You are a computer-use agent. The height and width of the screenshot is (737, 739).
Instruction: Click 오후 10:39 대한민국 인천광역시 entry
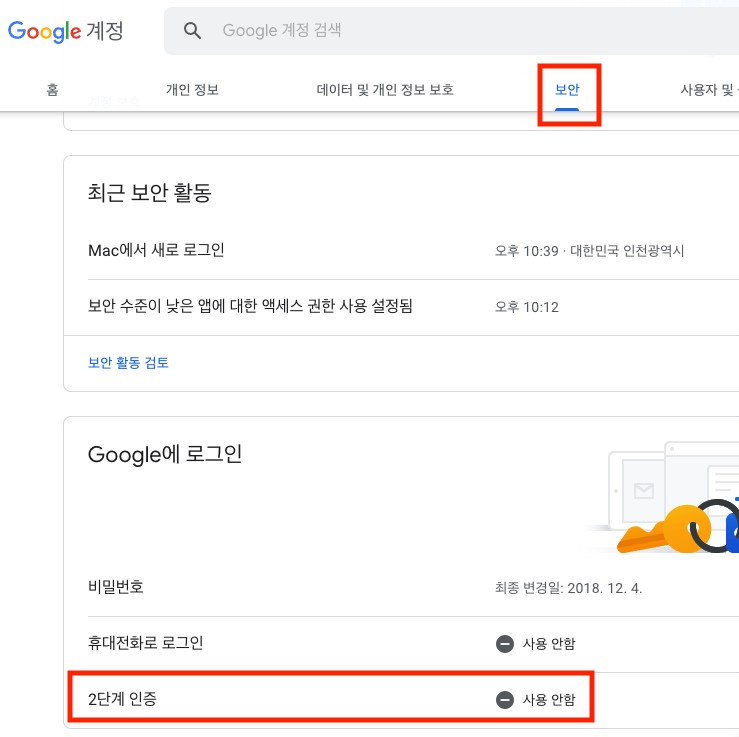(x=589, y=251)
